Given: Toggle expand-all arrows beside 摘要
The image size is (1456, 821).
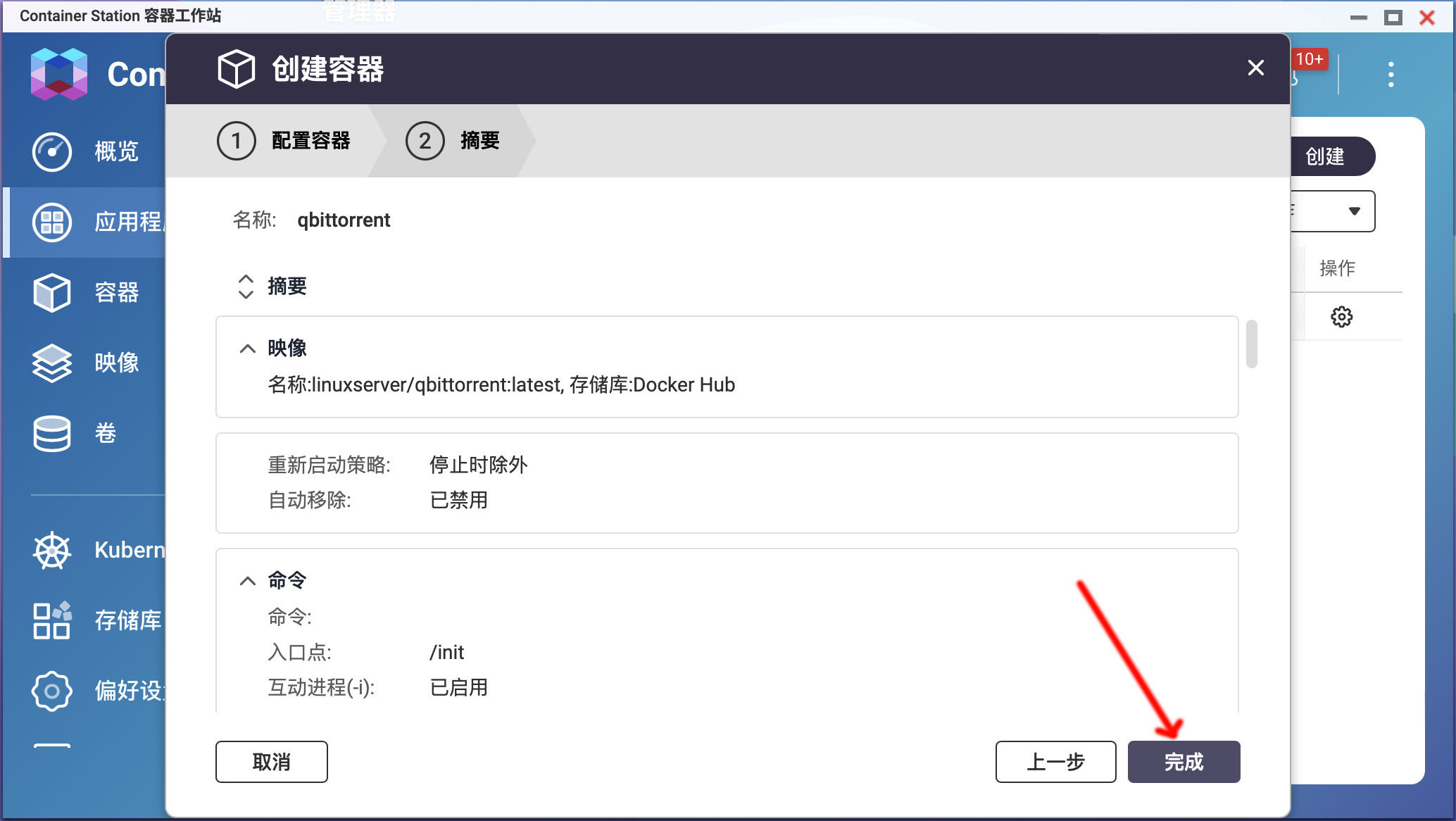Looking at the screenshot, I should tap(246, 287).
